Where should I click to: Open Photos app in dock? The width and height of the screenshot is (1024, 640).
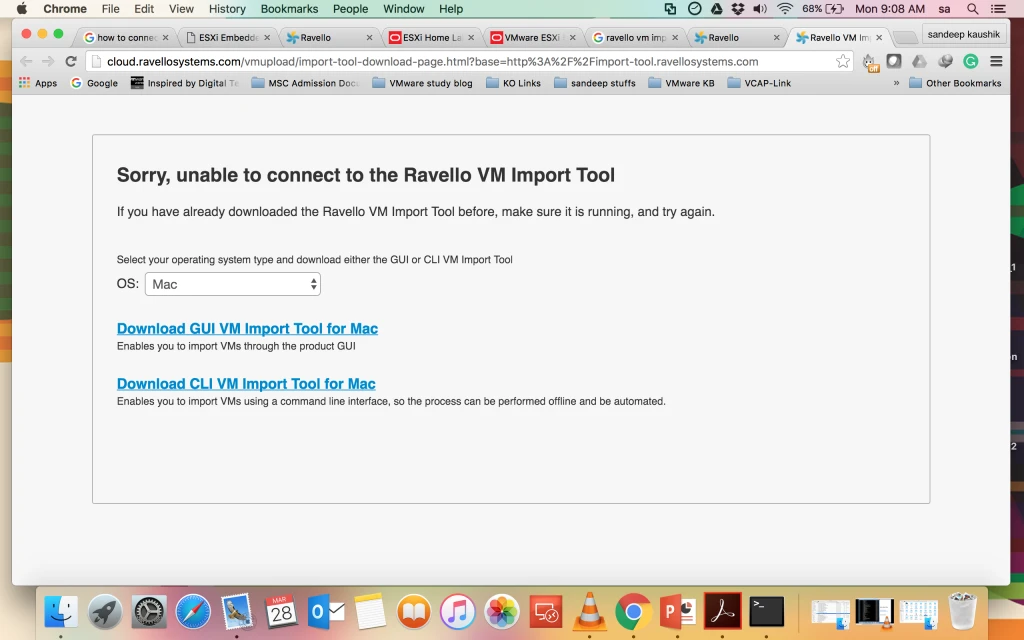tap(502, 612)
